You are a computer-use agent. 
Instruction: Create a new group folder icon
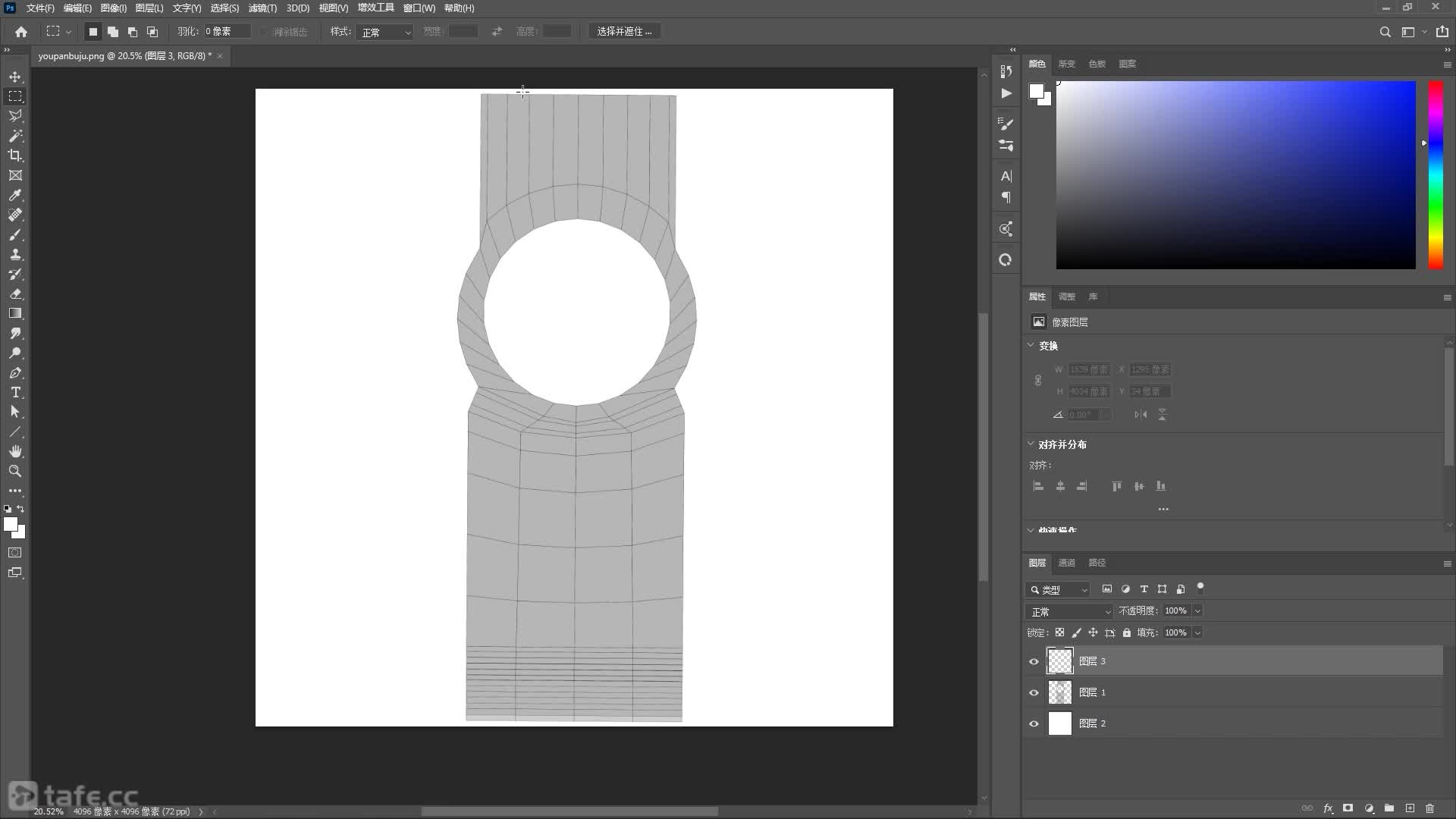click(x=1389, y=808)
